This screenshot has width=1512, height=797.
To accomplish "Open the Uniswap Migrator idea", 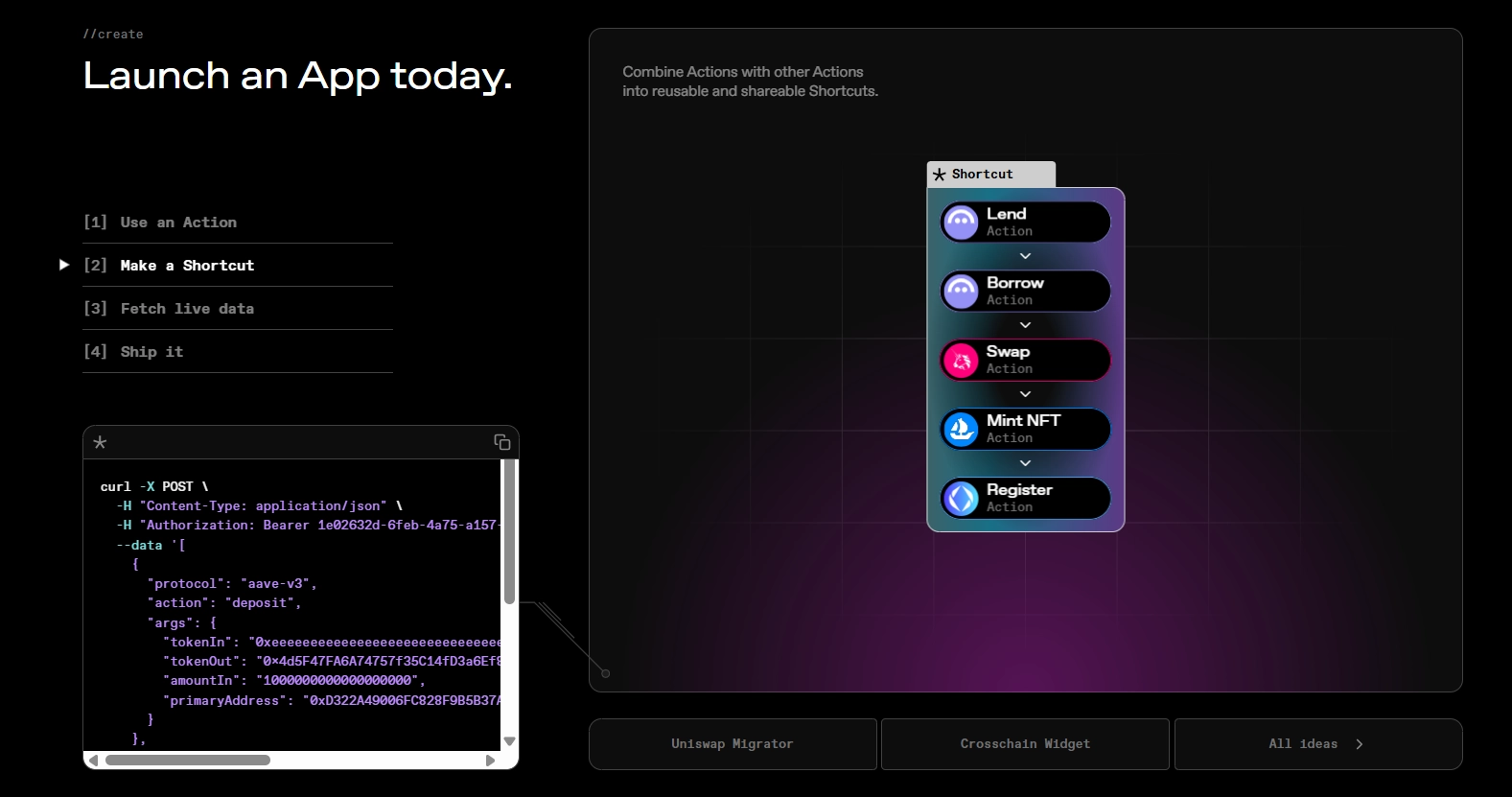I will pyautogui.click(x=733, y=744).
